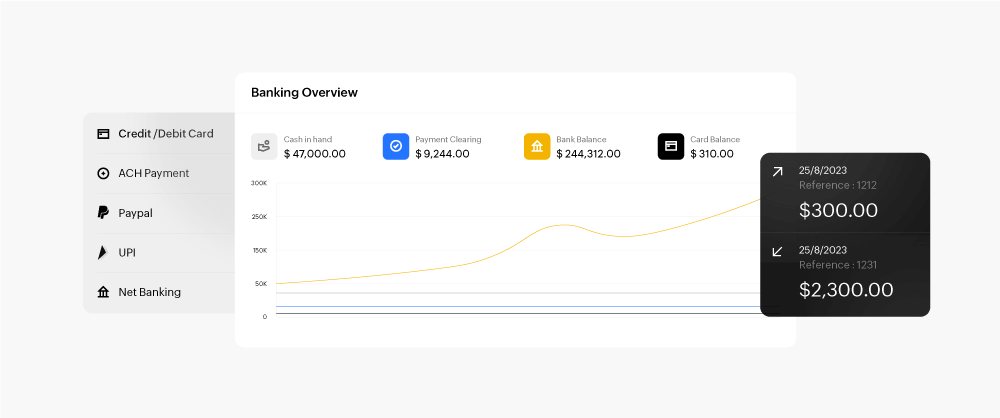Image resolution: width=1000 pixels, height=418 pixels.
Task: Click the black Card Balance icon
Action: click(670, 147)
